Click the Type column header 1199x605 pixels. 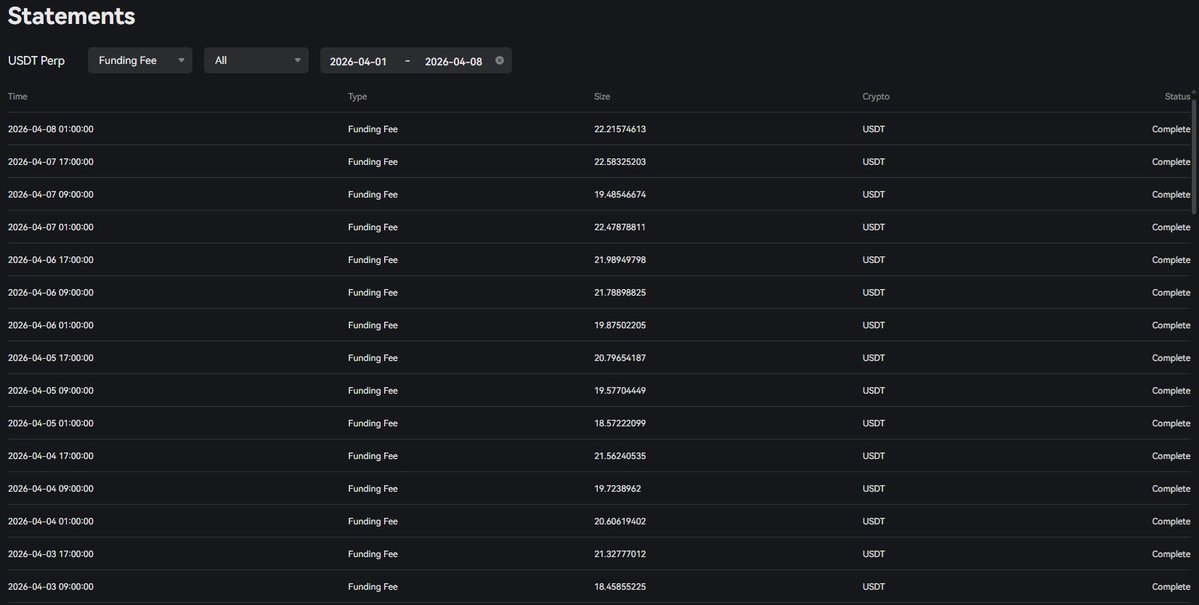357,96
